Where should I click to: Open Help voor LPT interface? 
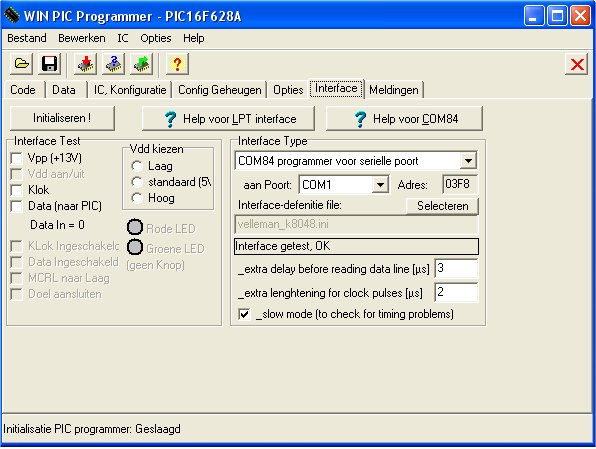[228, 119]
